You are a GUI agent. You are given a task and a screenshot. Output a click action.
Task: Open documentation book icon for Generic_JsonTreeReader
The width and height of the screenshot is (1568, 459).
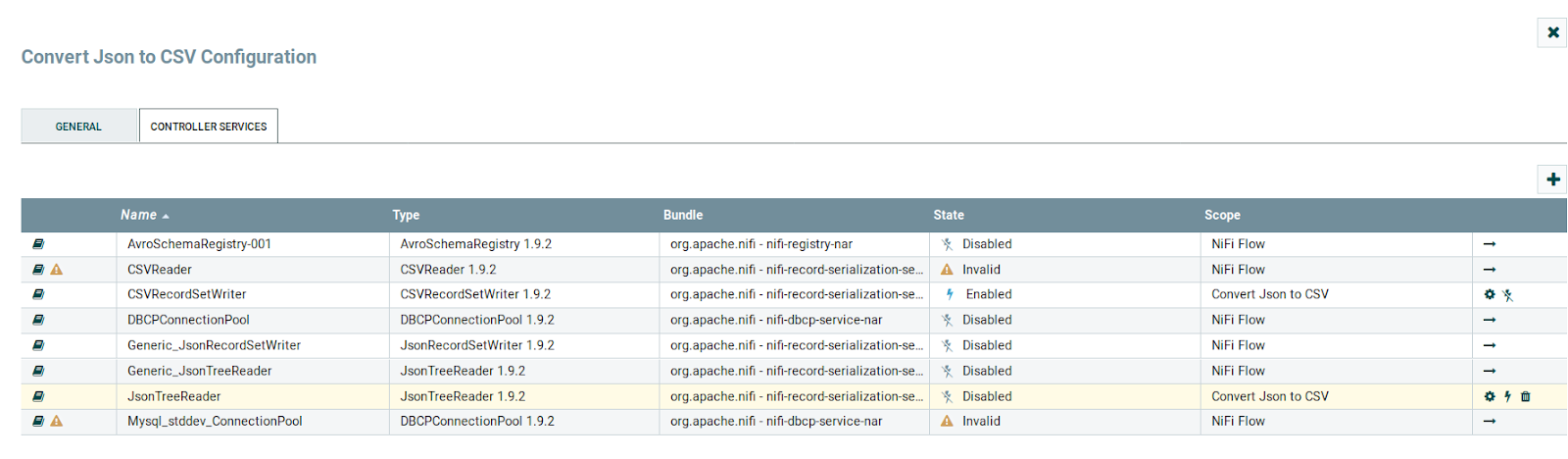(x=38, y=371)
